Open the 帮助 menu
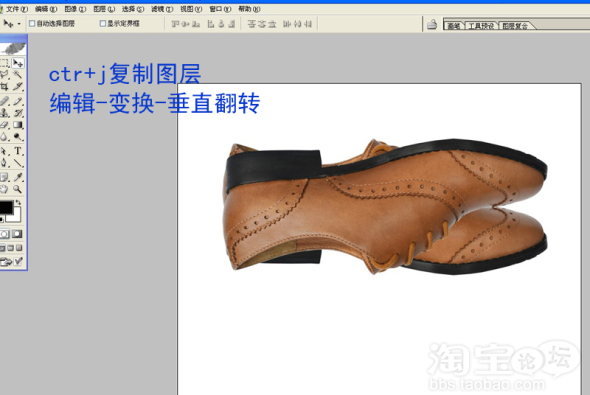 point(249,9)
